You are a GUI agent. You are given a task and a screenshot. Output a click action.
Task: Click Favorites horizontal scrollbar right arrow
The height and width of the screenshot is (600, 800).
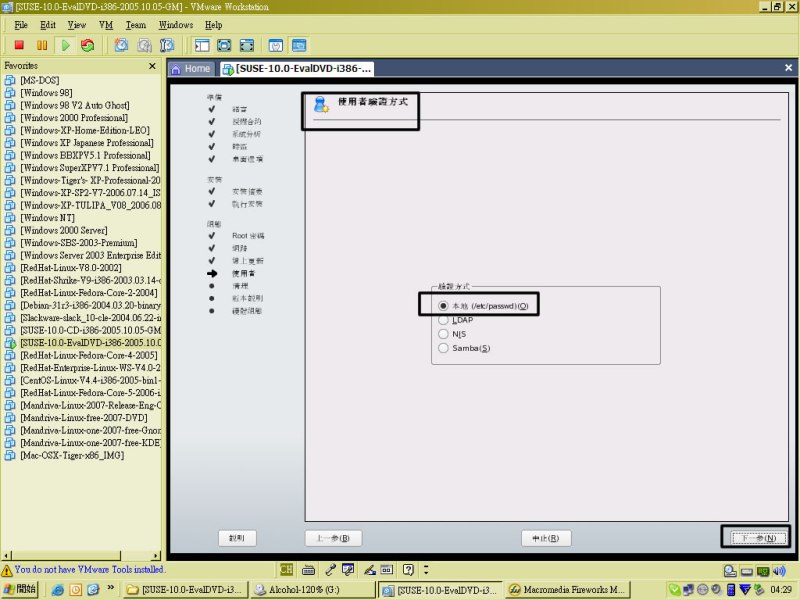156,555
